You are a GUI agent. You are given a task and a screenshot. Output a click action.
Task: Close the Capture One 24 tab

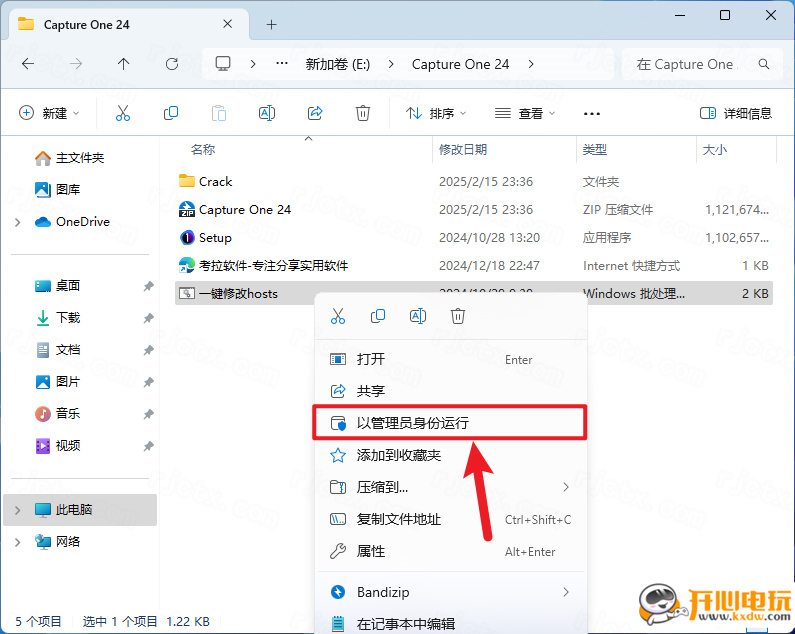(228, 24)
